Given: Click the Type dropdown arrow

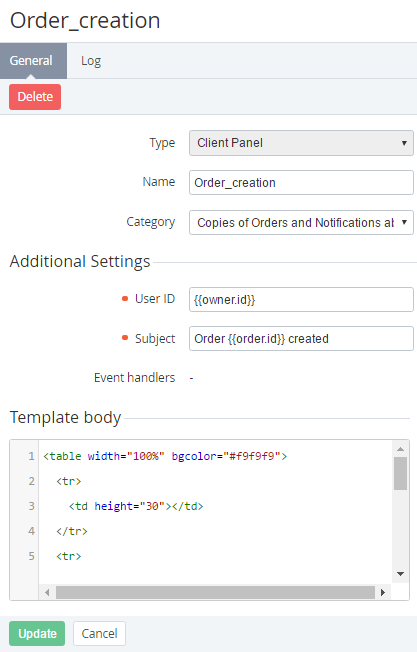Looking at the screenshot, I should coord(404,143).
